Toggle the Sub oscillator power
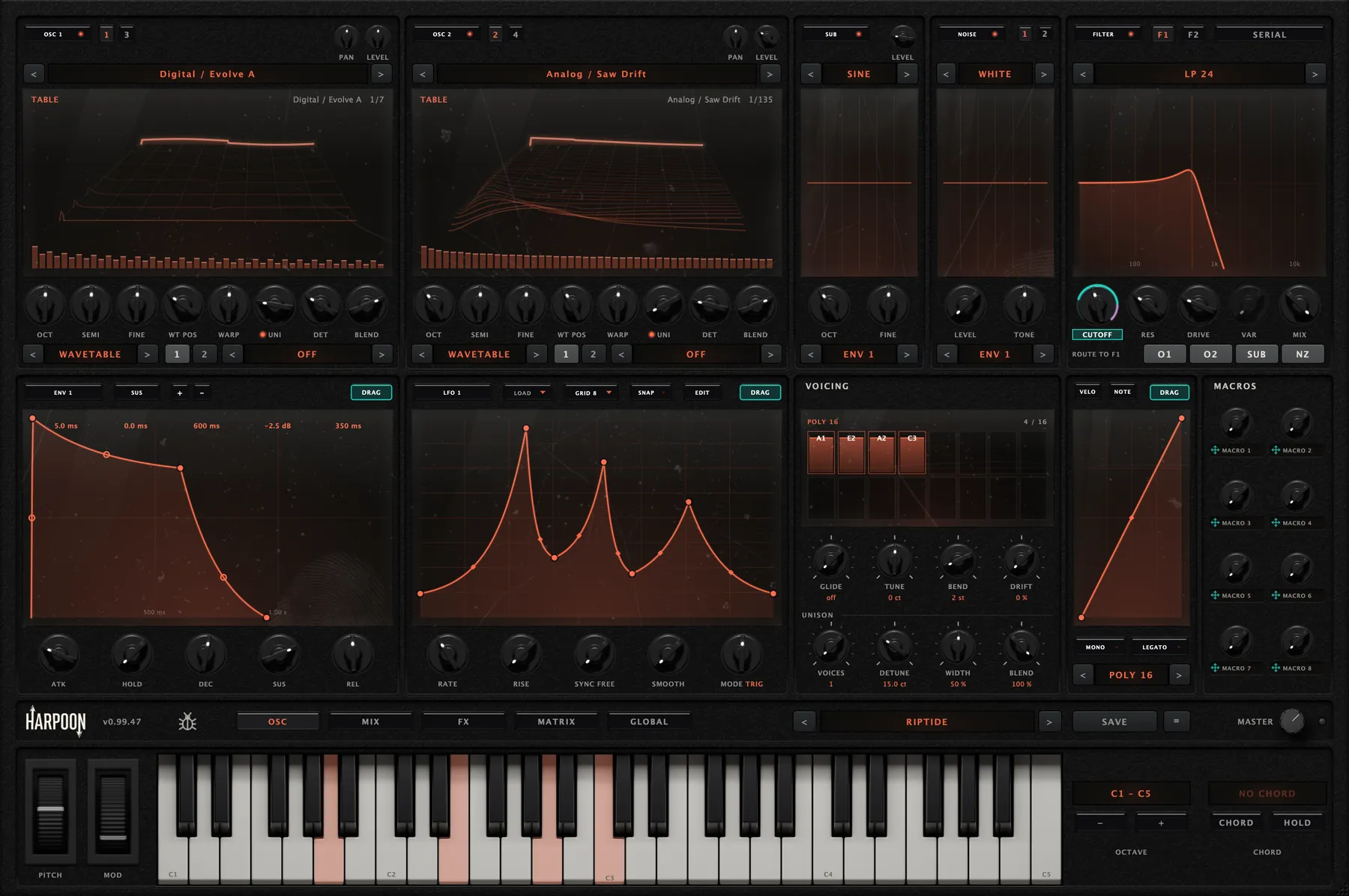 click(x=859, y=34)
